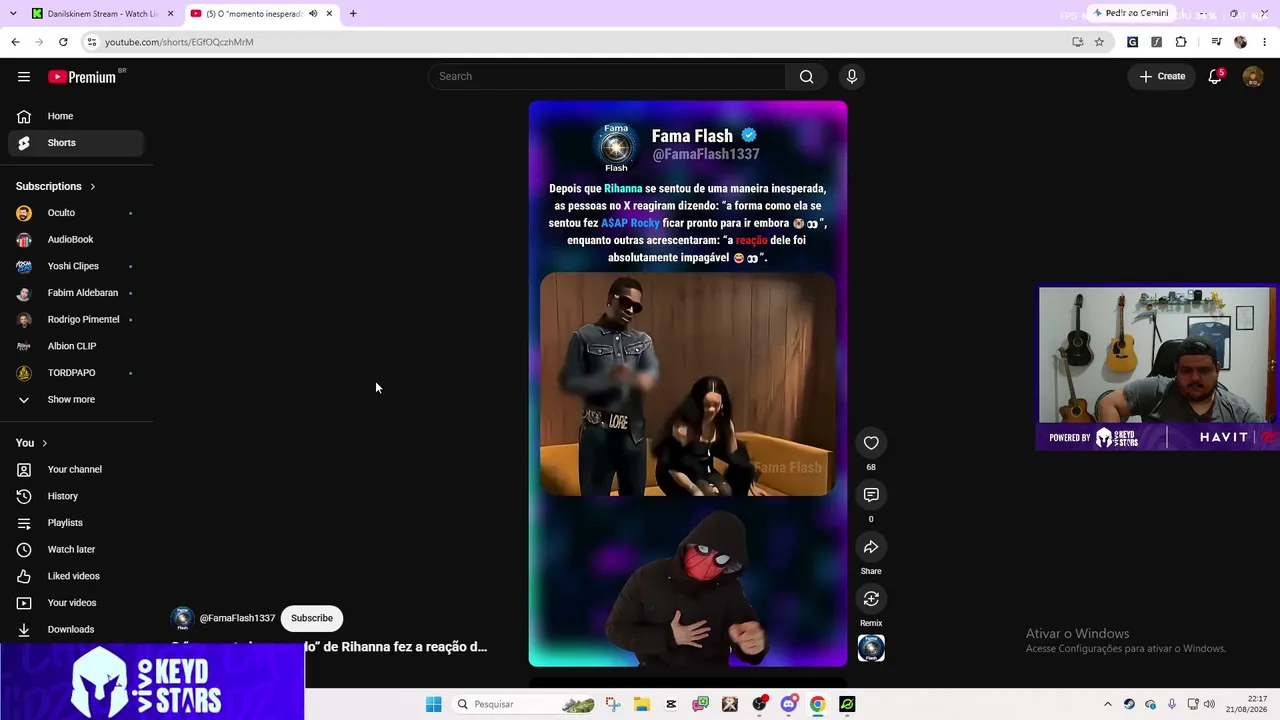Click the Create button
Image resolution: width=1280 pixels, height=720 pixels.
click(x=1162, y=76)
